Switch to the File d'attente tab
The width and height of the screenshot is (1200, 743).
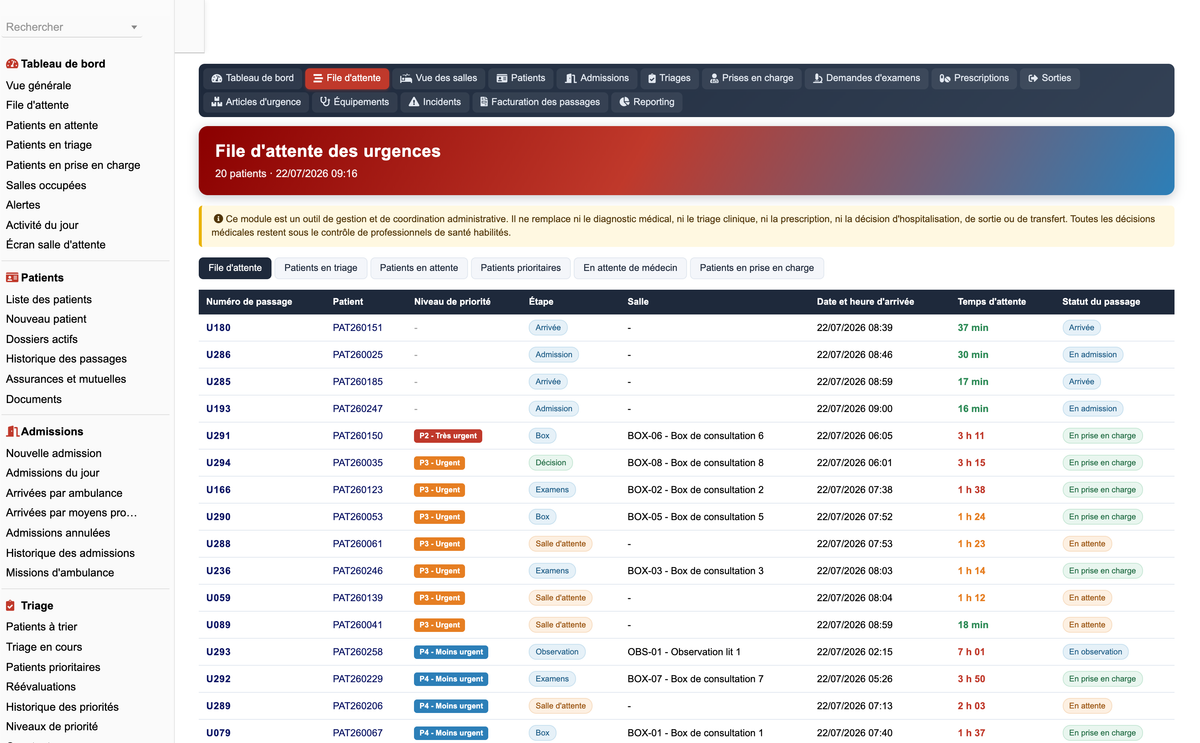(x=235, y=268)
